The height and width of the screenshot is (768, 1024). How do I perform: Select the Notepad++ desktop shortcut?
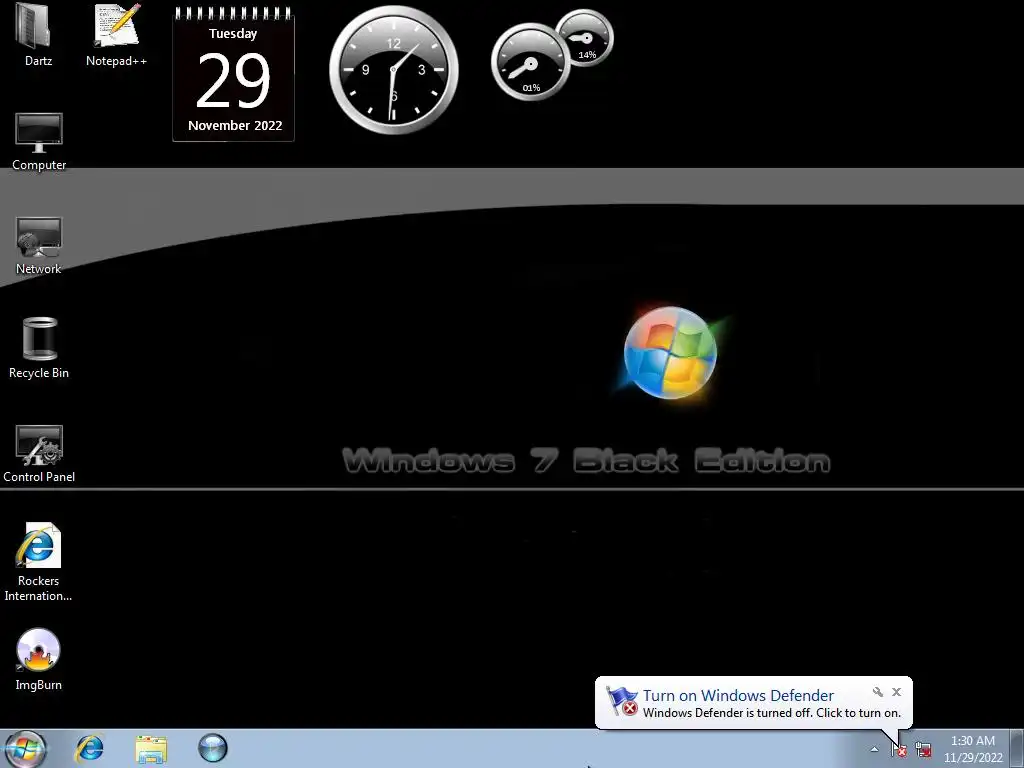[116, 35]
